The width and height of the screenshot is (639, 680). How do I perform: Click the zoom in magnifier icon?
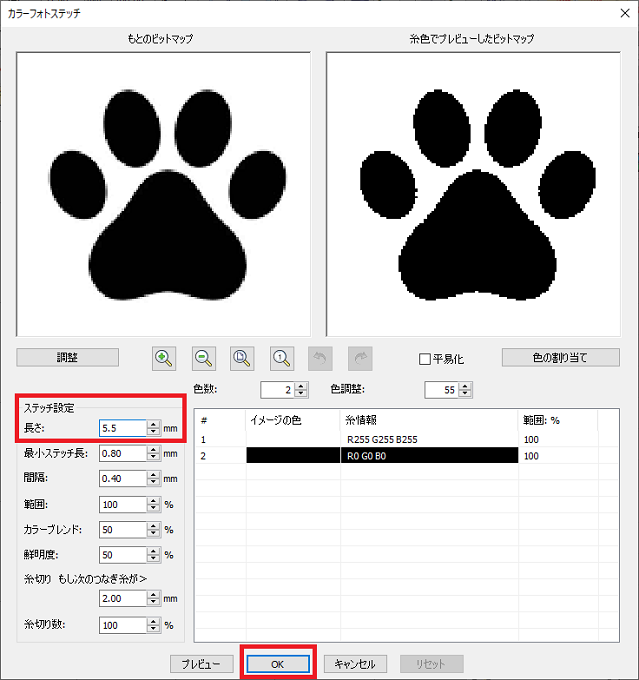coord(164,358)
